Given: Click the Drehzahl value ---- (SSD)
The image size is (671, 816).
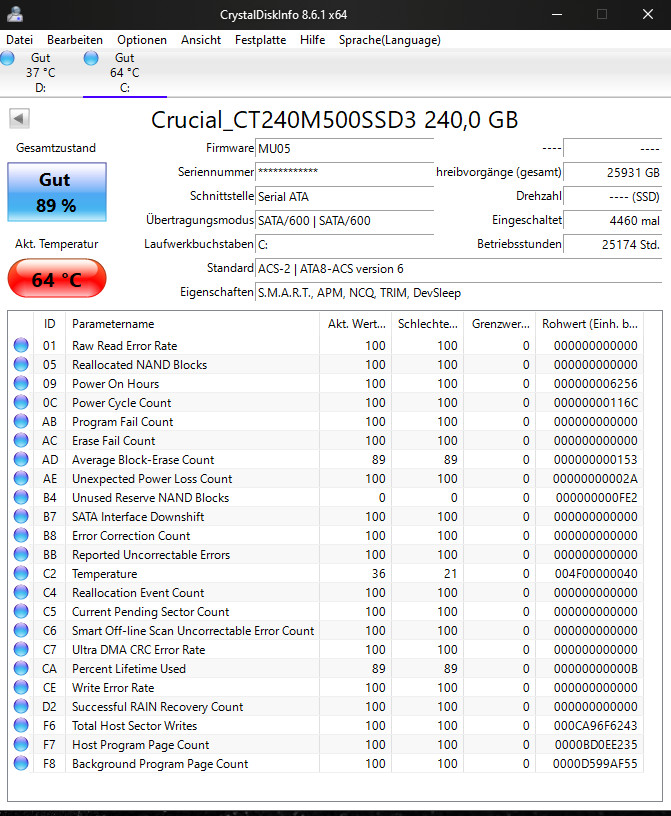Looking at the screenshot, I should click(613, 197).
